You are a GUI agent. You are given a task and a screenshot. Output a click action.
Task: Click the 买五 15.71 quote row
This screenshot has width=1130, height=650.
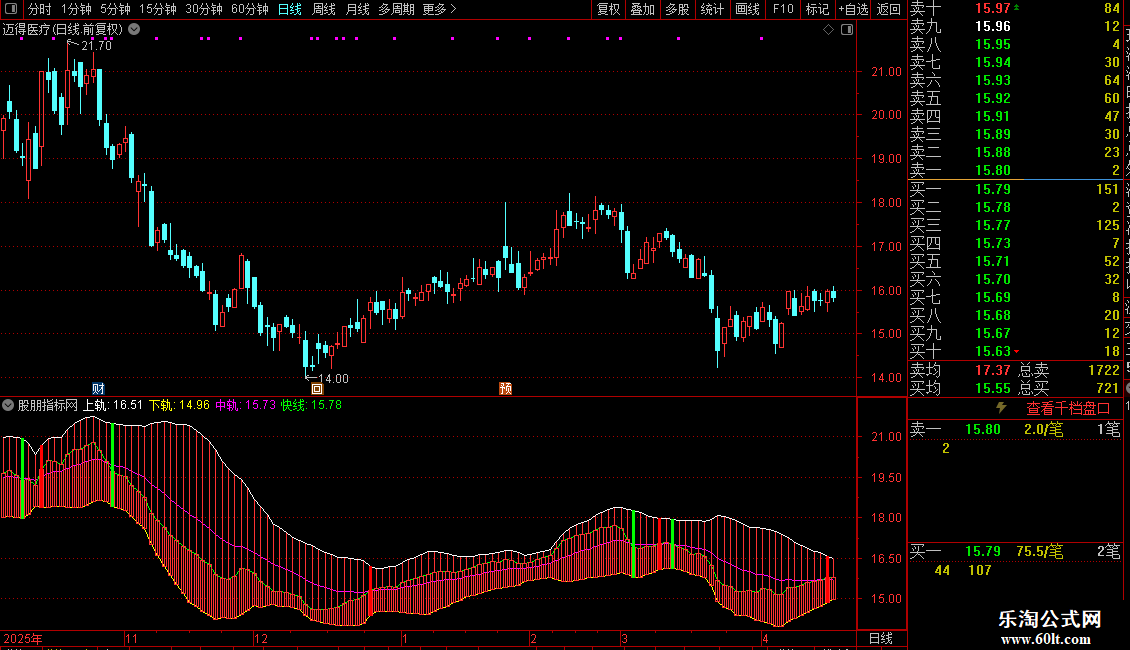pyautogui.click(x=1015, y=261)
